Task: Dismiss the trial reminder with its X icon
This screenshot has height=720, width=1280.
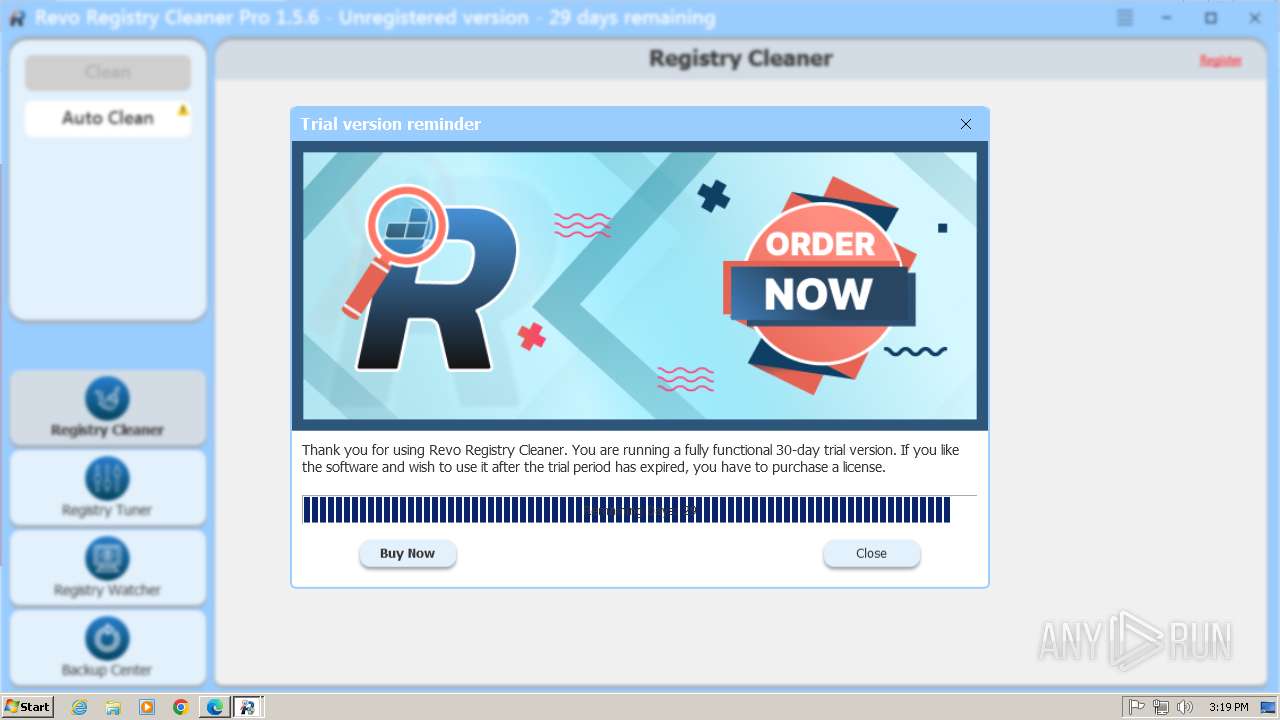Action: coord(965,124)
